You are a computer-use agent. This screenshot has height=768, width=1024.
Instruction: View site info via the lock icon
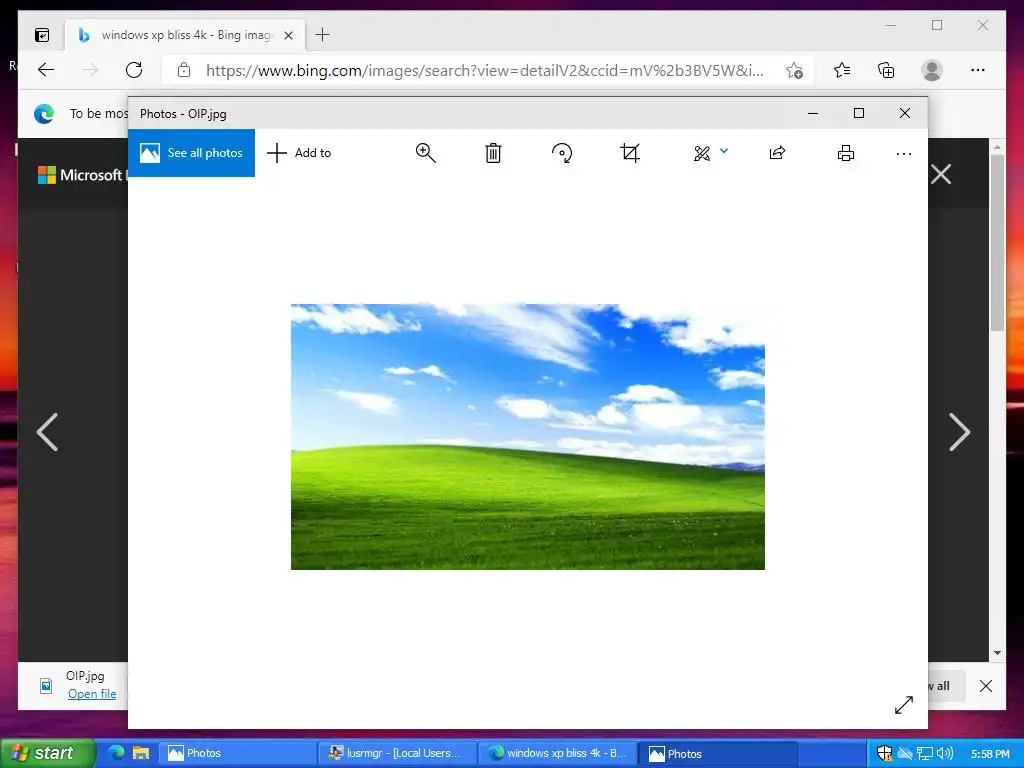tap(184, 70)
